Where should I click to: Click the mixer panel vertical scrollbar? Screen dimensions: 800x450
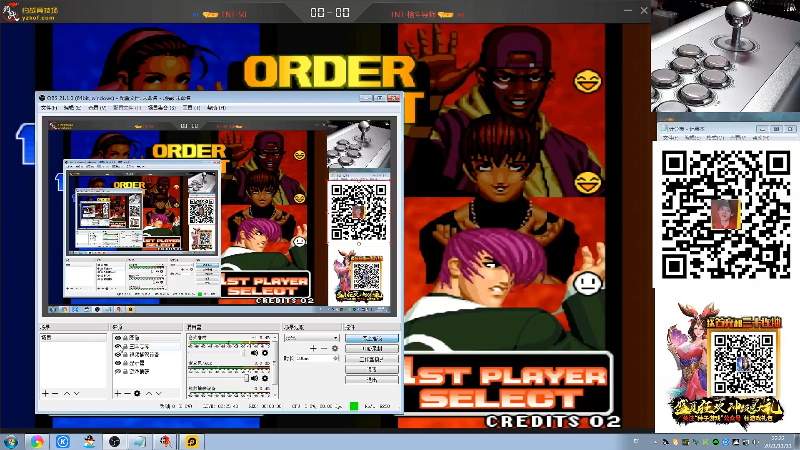pos(276,365)
